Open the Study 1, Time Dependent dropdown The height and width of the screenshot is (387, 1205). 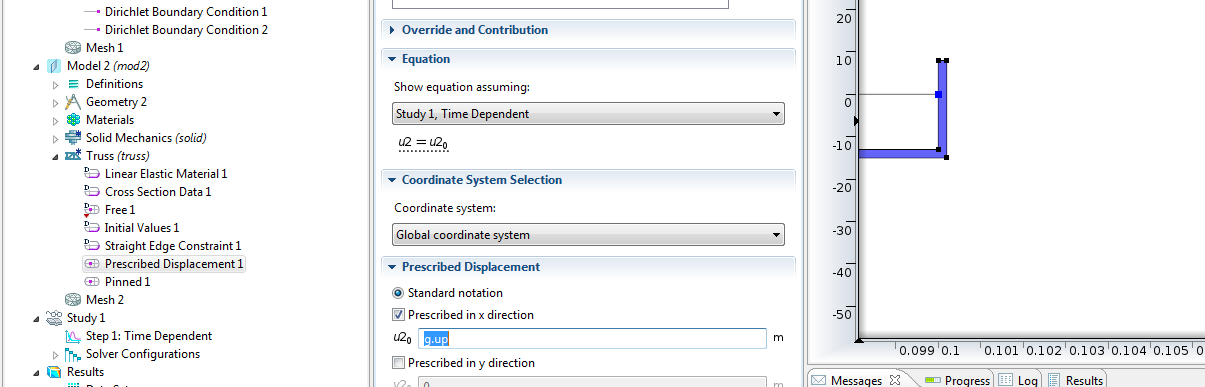coord(588,114)
